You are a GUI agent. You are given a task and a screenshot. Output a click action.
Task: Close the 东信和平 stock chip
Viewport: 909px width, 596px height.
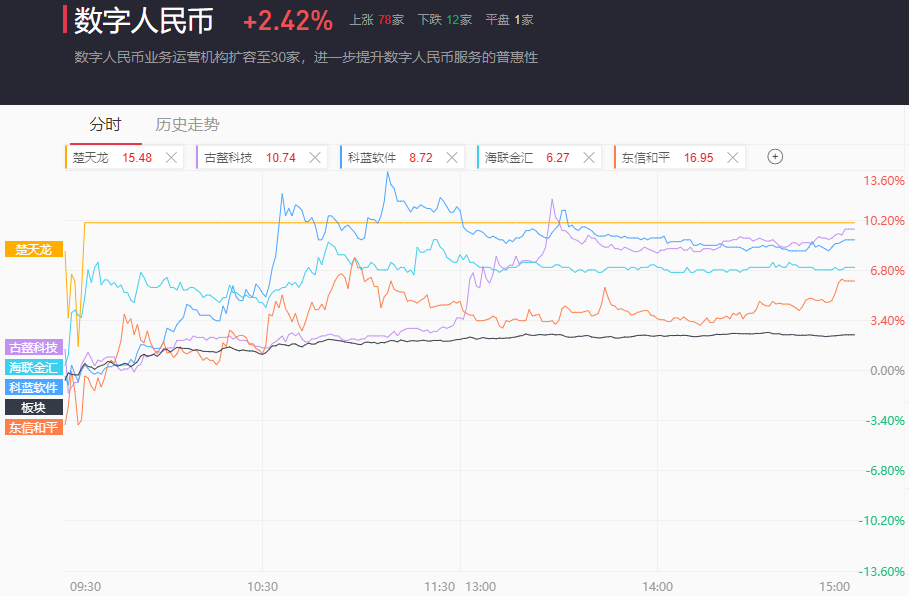(x=733, y=158)
